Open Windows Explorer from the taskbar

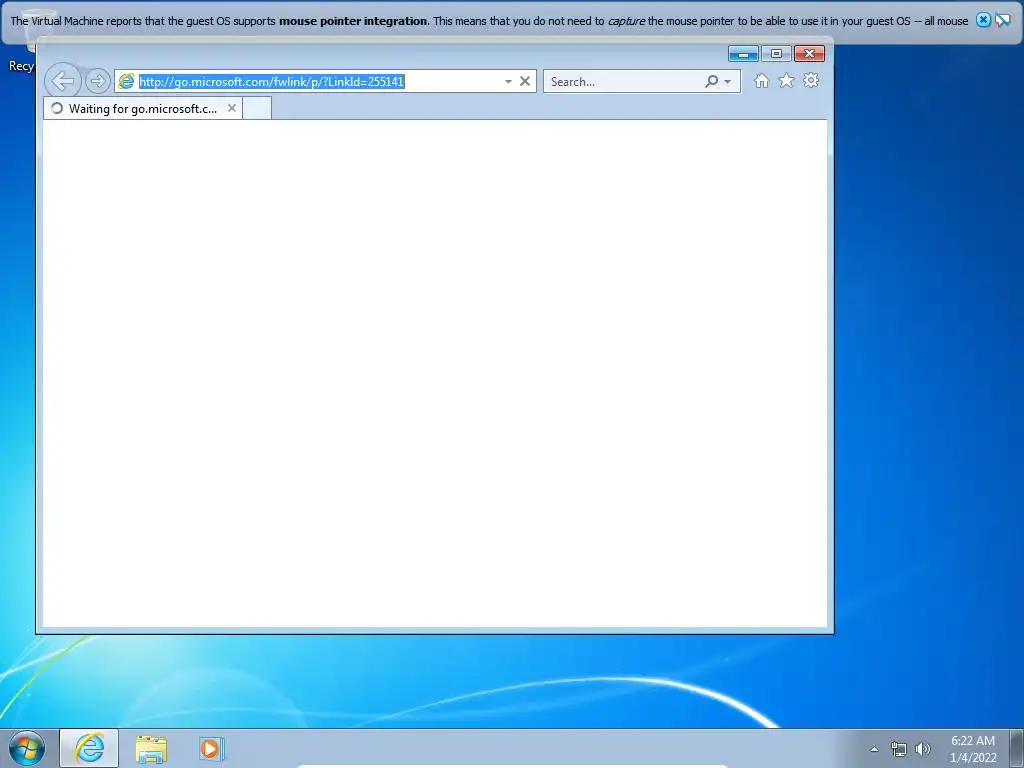pyautogui.click(x=151, y=748)
